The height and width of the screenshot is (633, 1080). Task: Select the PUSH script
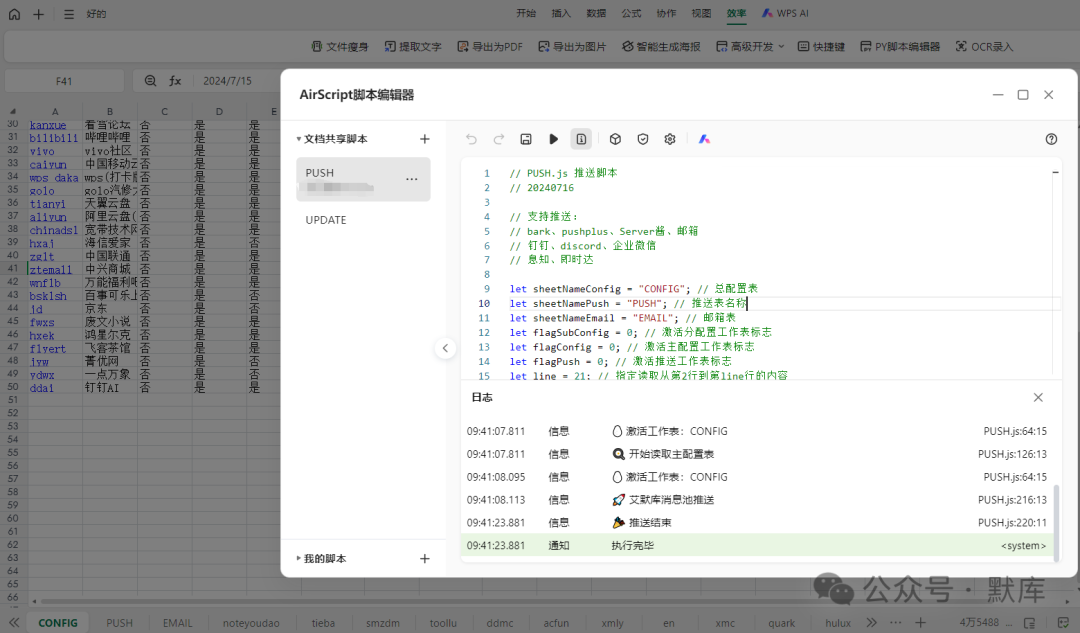[x=363, y=179]
